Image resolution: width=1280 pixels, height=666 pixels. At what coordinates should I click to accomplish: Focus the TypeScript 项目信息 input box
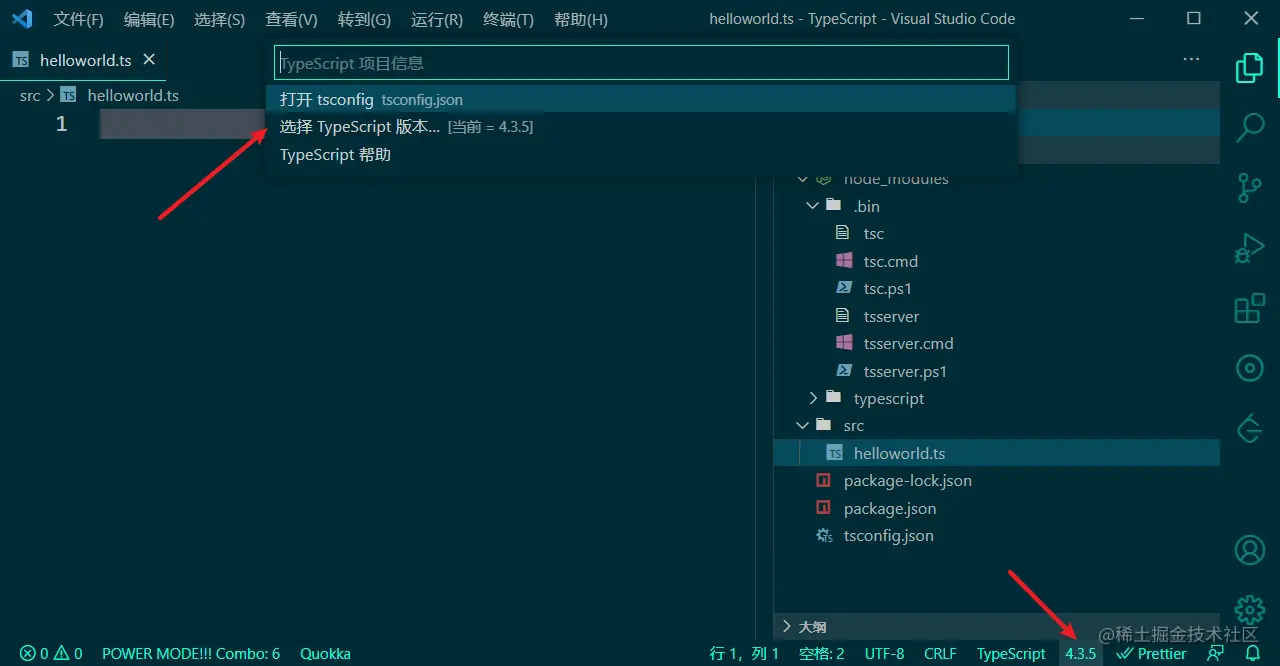point(641,63)
